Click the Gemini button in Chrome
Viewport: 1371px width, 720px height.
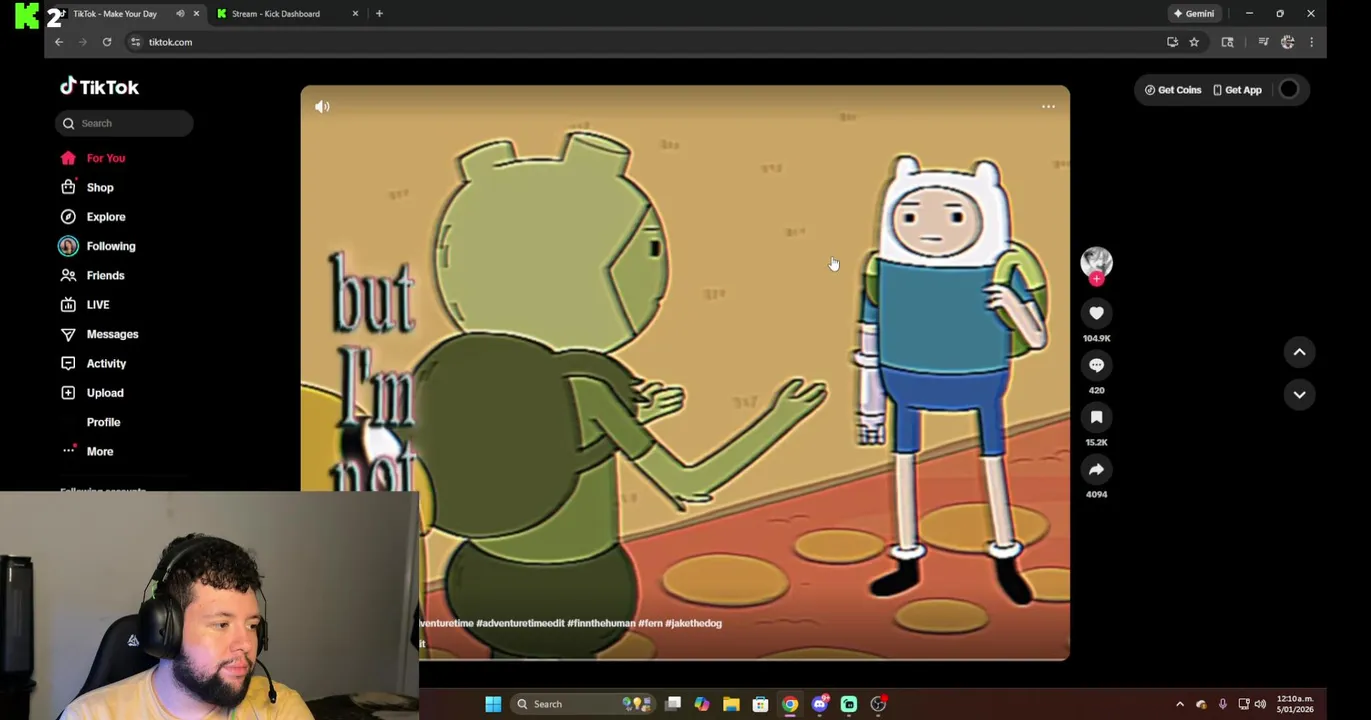(x=1194, y=14)
